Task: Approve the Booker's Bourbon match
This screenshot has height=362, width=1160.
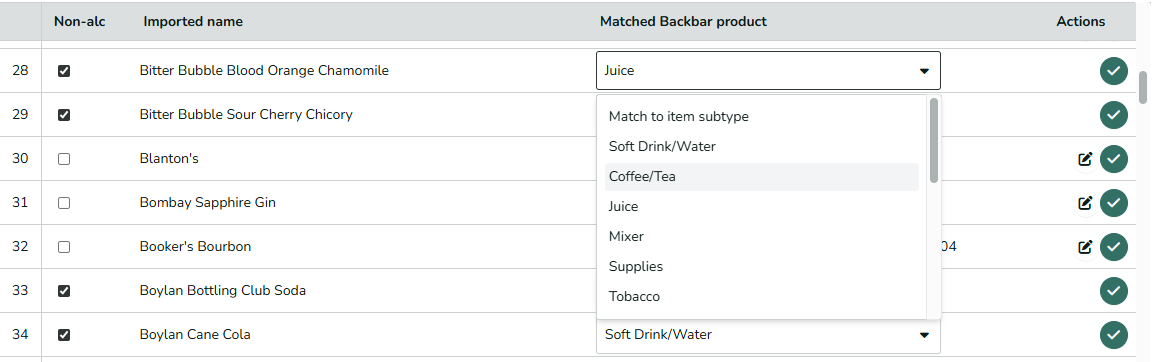Action: coord(1113,247)
